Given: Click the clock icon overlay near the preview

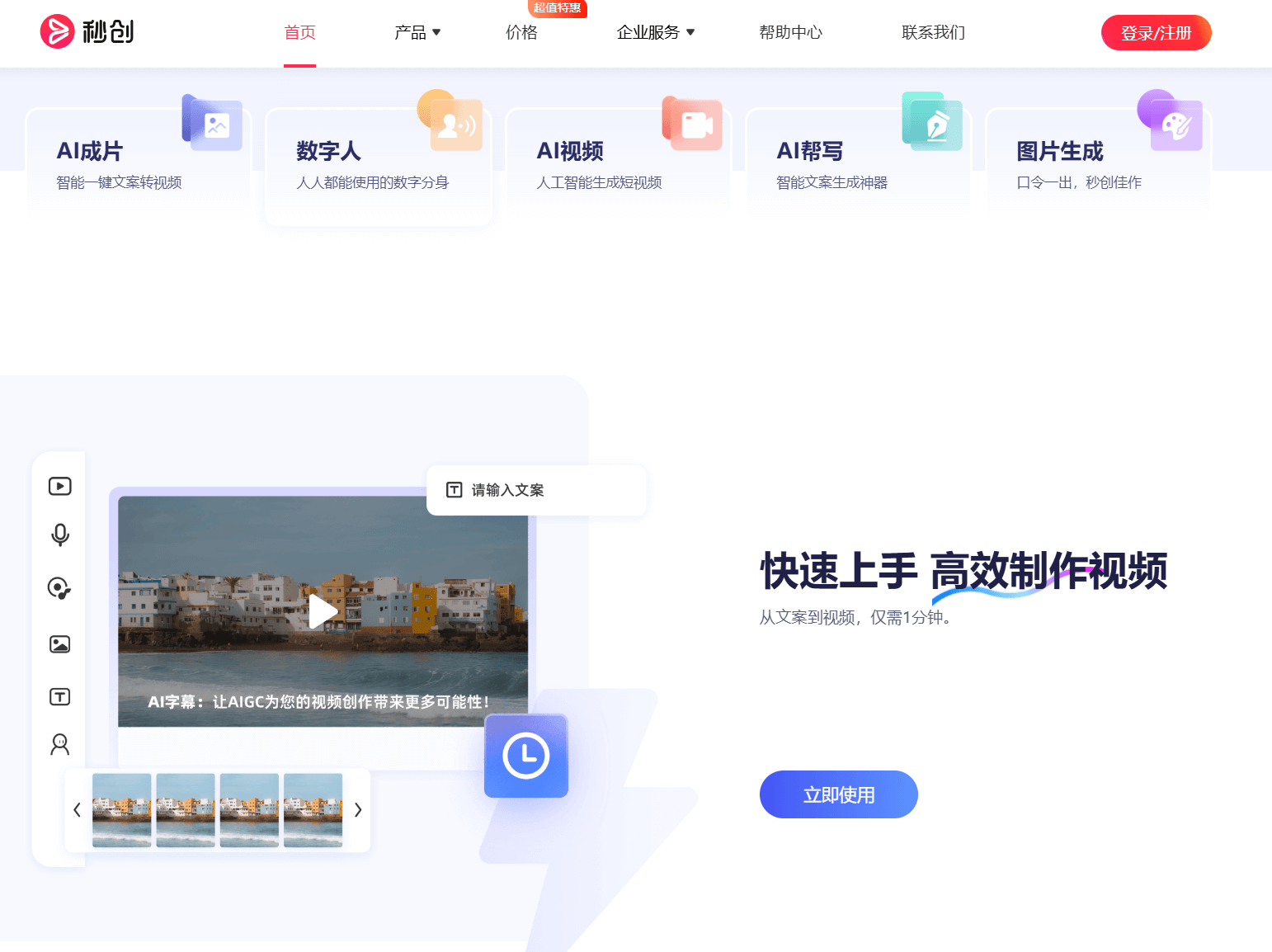Looking at the screenshot, I should coord(526,755).
